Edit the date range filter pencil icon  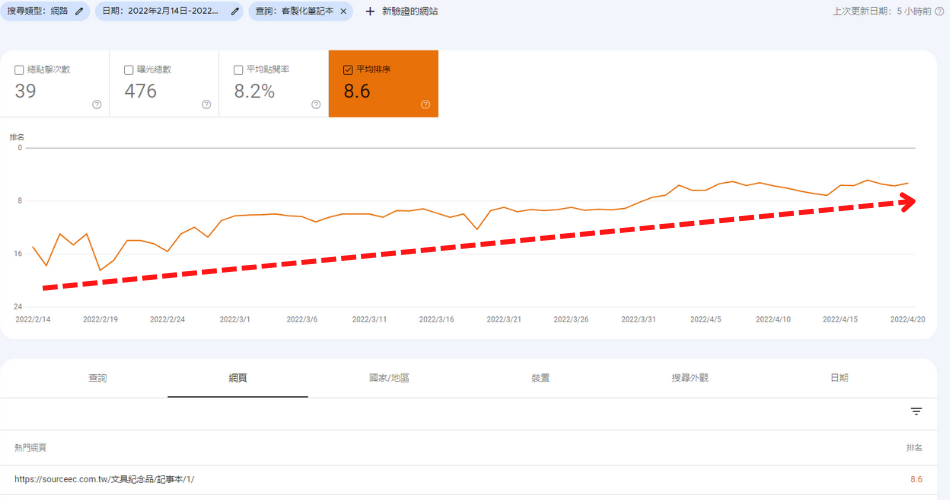click(235, 12)
